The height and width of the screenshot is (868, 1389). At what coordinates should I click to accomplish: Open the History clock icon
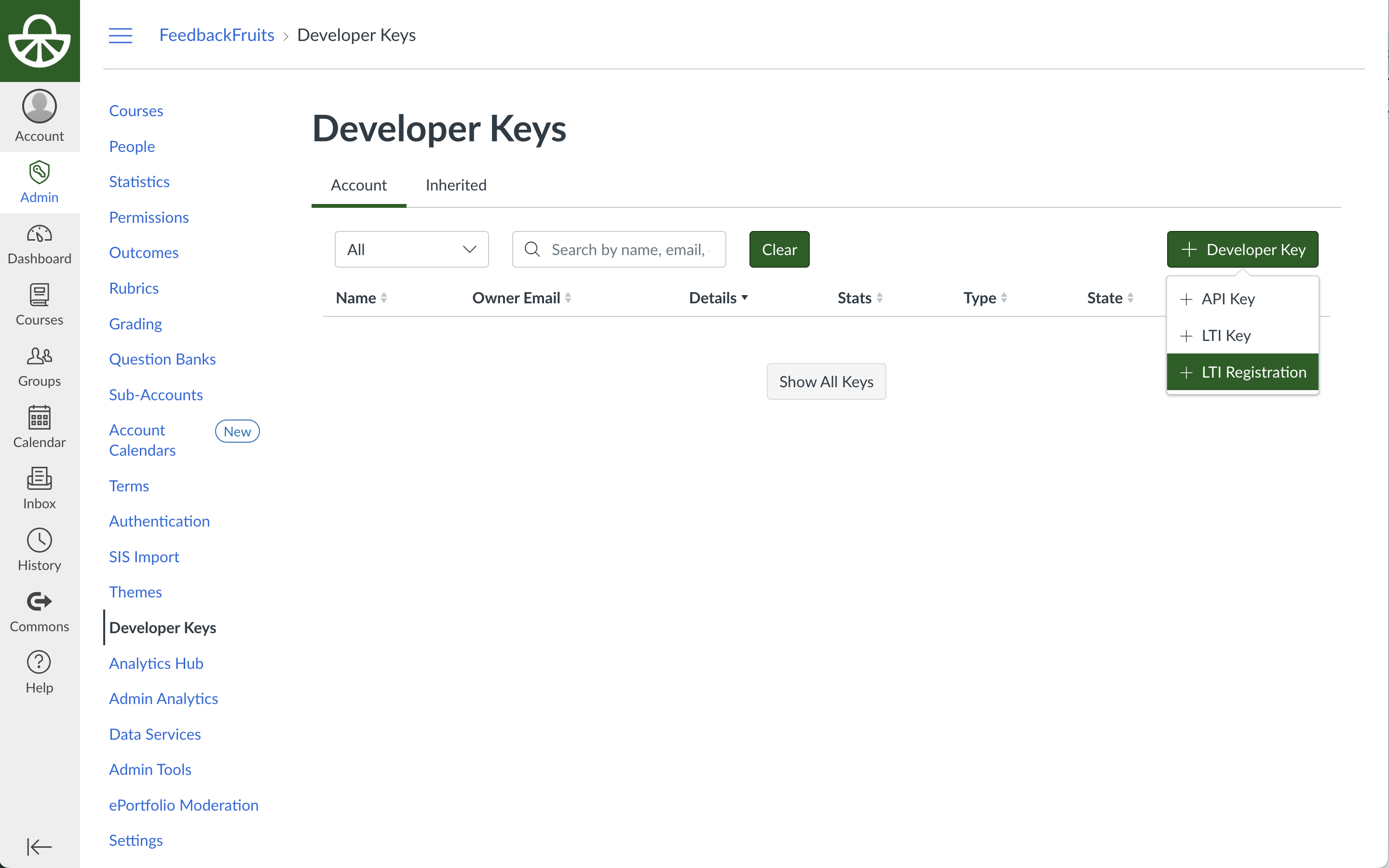click(x=40, y=540)
